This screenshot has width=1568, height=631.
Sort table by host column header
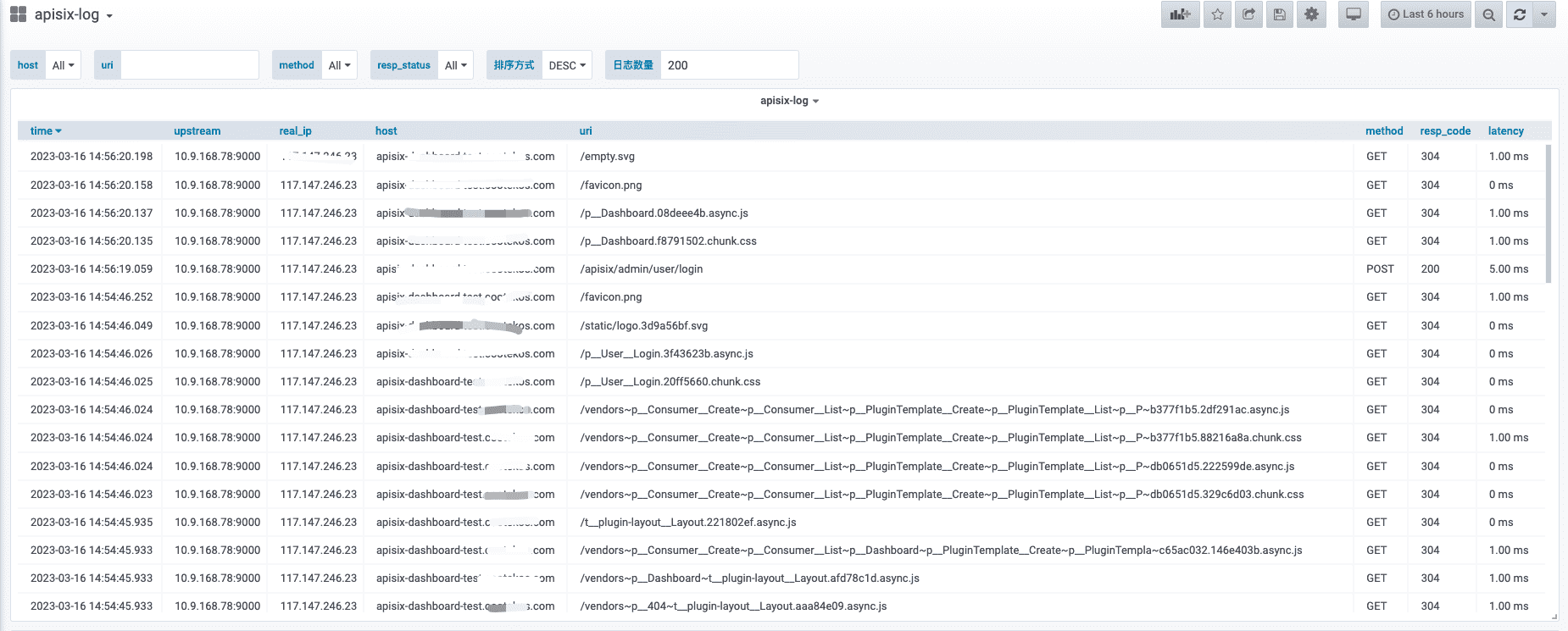coord(386,131)
